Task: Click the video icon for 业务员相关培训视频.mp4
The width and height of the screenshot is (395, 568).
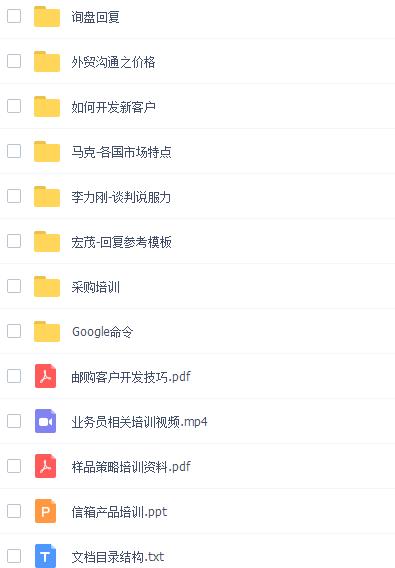Action: click(46, 421)
